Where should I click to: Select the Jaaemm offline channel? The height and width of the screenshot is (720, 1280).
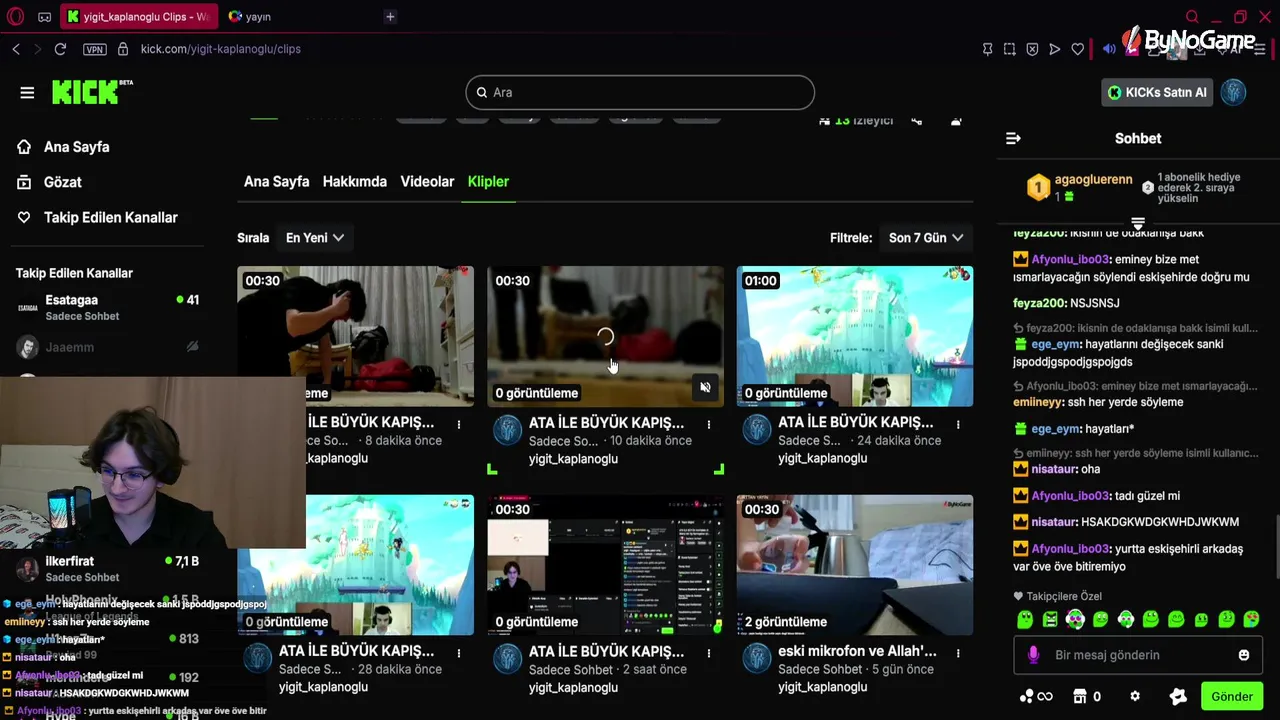coord(108,347)
